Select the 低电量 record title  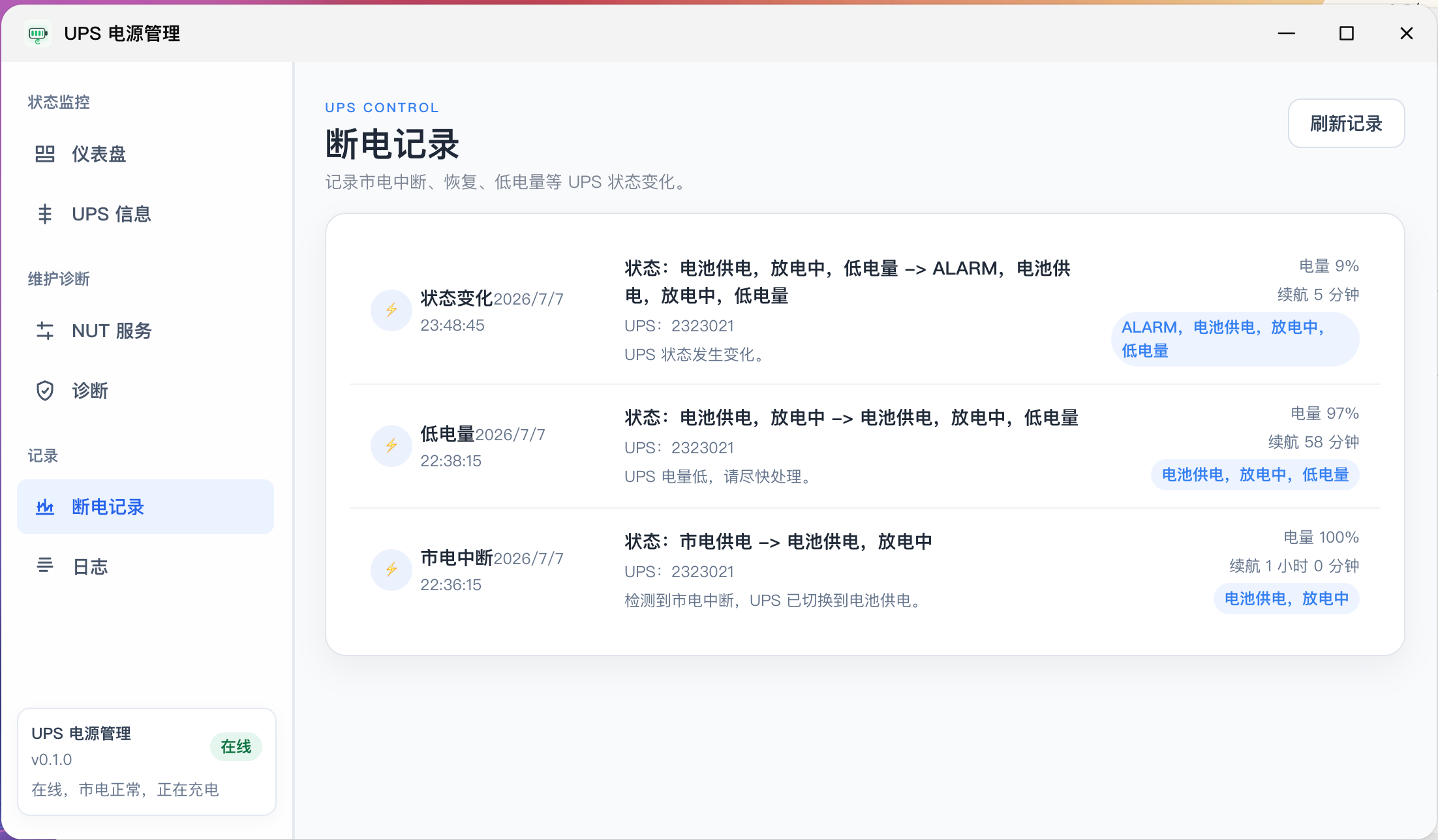[x=447, y=434]
